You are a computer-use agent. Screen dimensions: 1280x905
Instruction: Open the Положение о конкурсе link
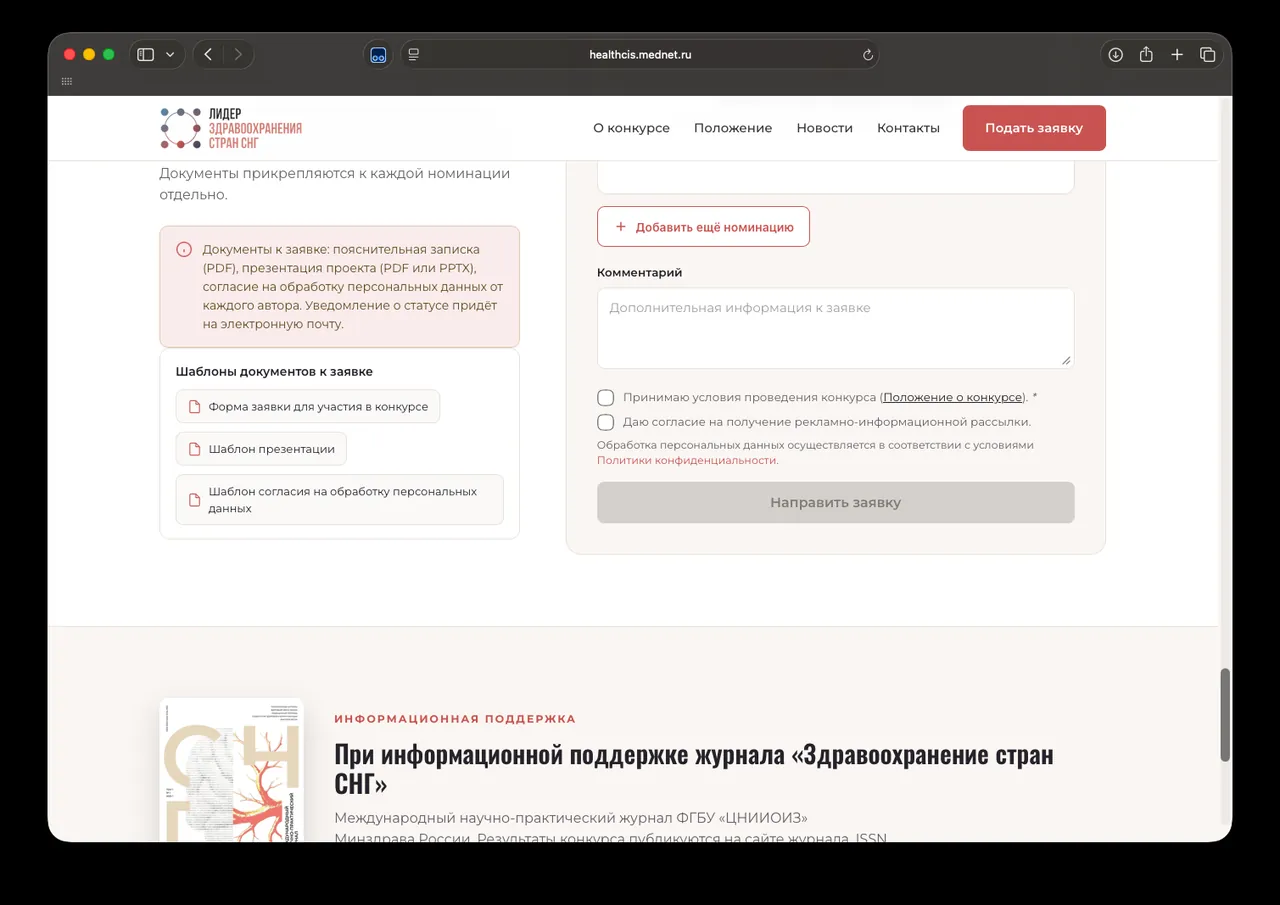[952, 397]
